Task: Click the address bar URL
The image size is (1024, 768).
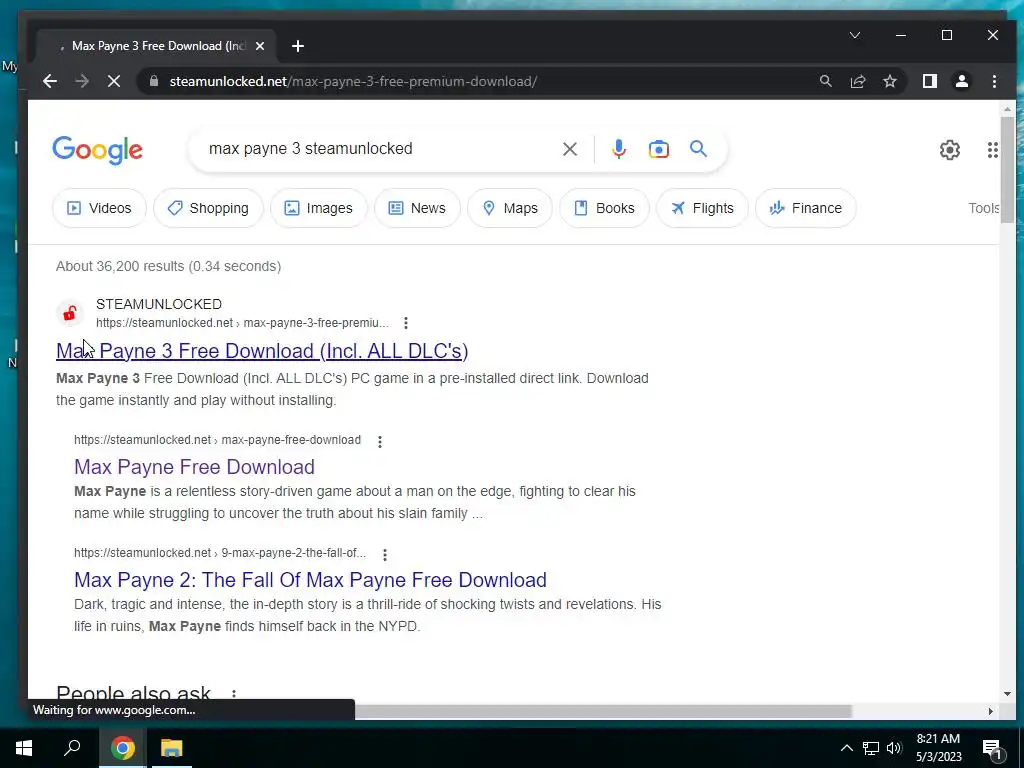Action: [353, 81]
